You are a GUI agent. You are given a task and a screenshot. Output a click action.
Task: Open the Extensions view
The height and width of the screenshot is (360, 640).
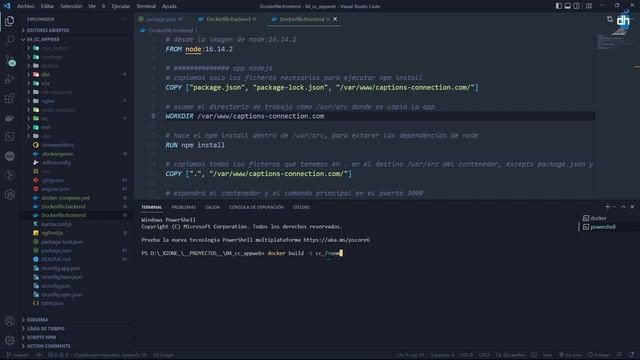pos(9,98)
